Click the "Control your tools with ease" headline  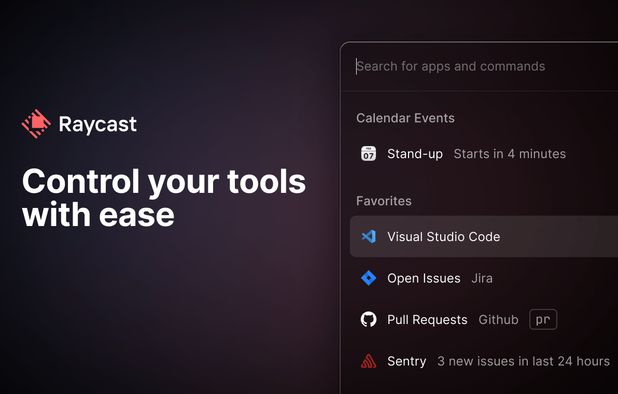click(x=164, y=198)
